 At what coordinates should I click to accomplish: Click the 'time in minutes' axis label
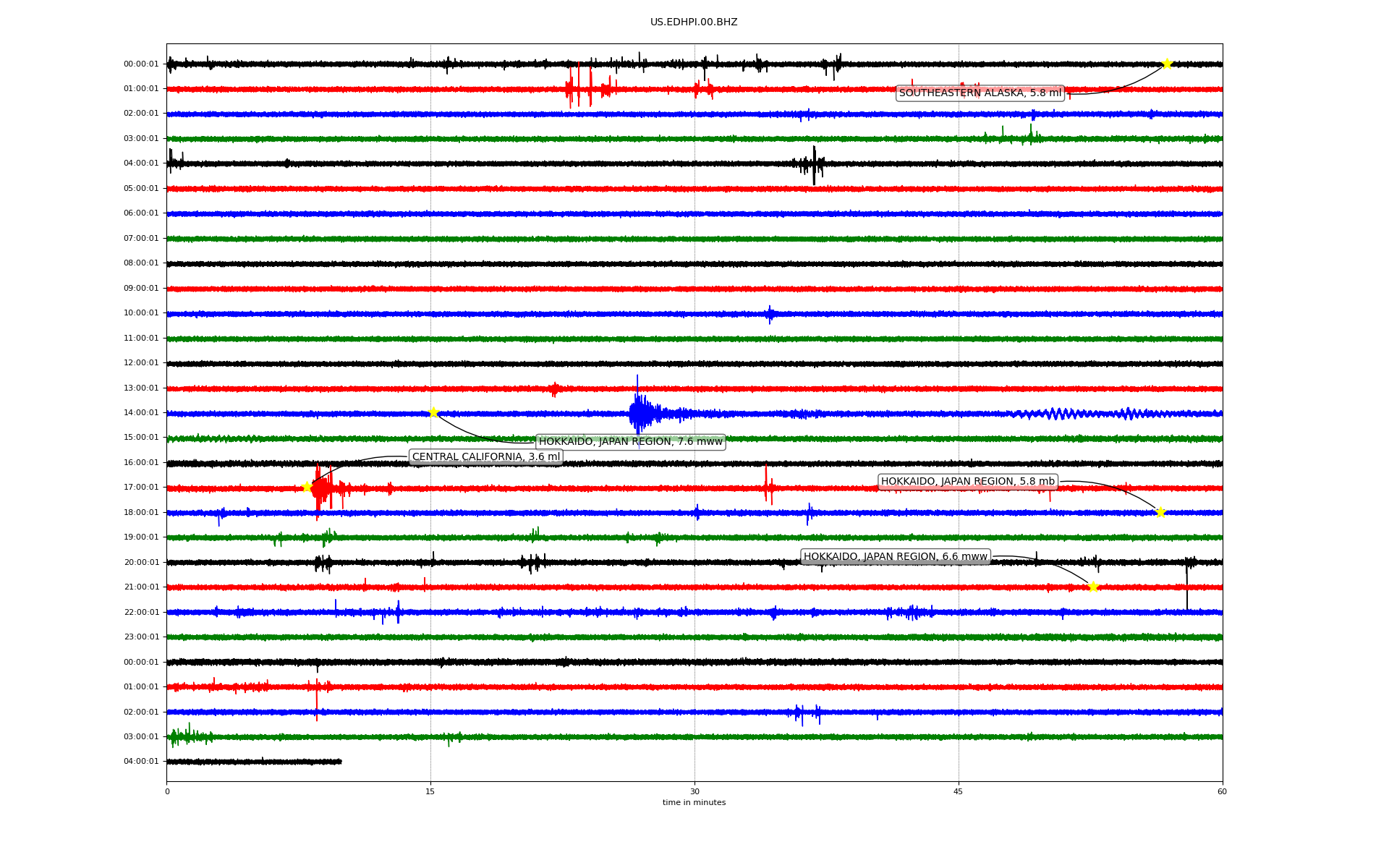click(x=694, y=802)
